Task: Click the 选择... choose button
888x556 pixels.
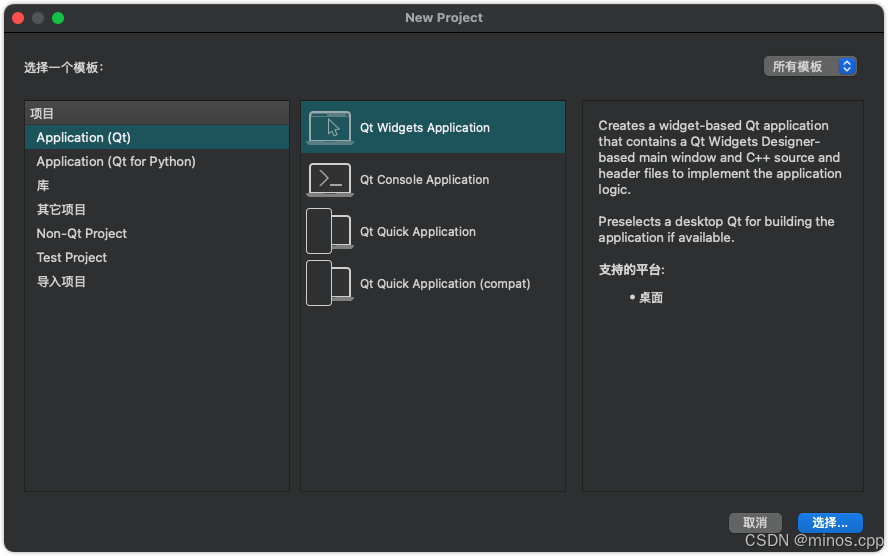Action: coord(830,522)
